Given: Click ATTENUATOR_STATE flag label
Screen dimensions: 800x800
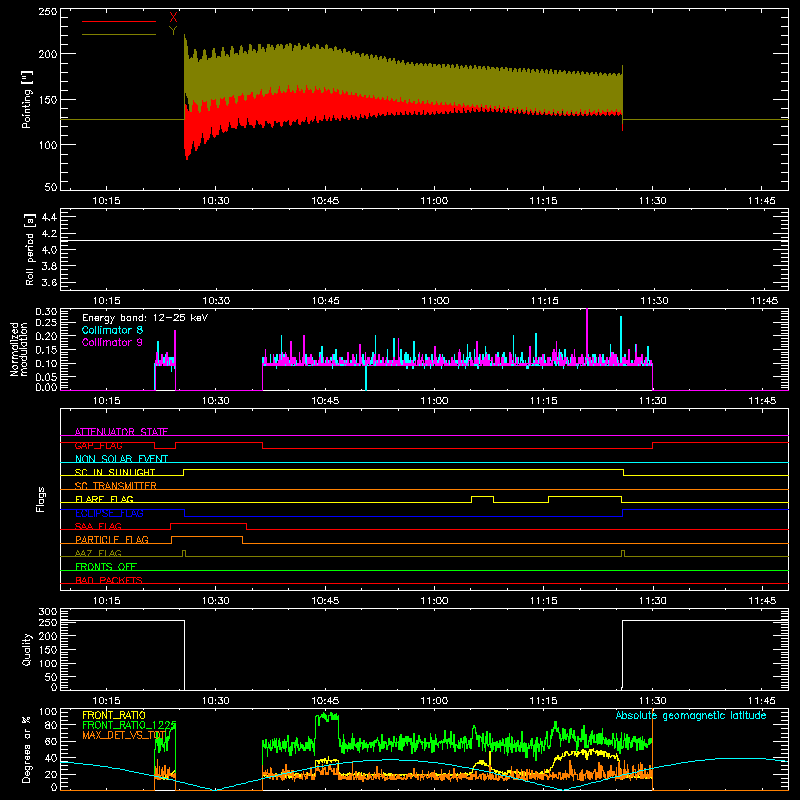Looking at the screenshot, I should pyautogui.click(x=121, y=432).
